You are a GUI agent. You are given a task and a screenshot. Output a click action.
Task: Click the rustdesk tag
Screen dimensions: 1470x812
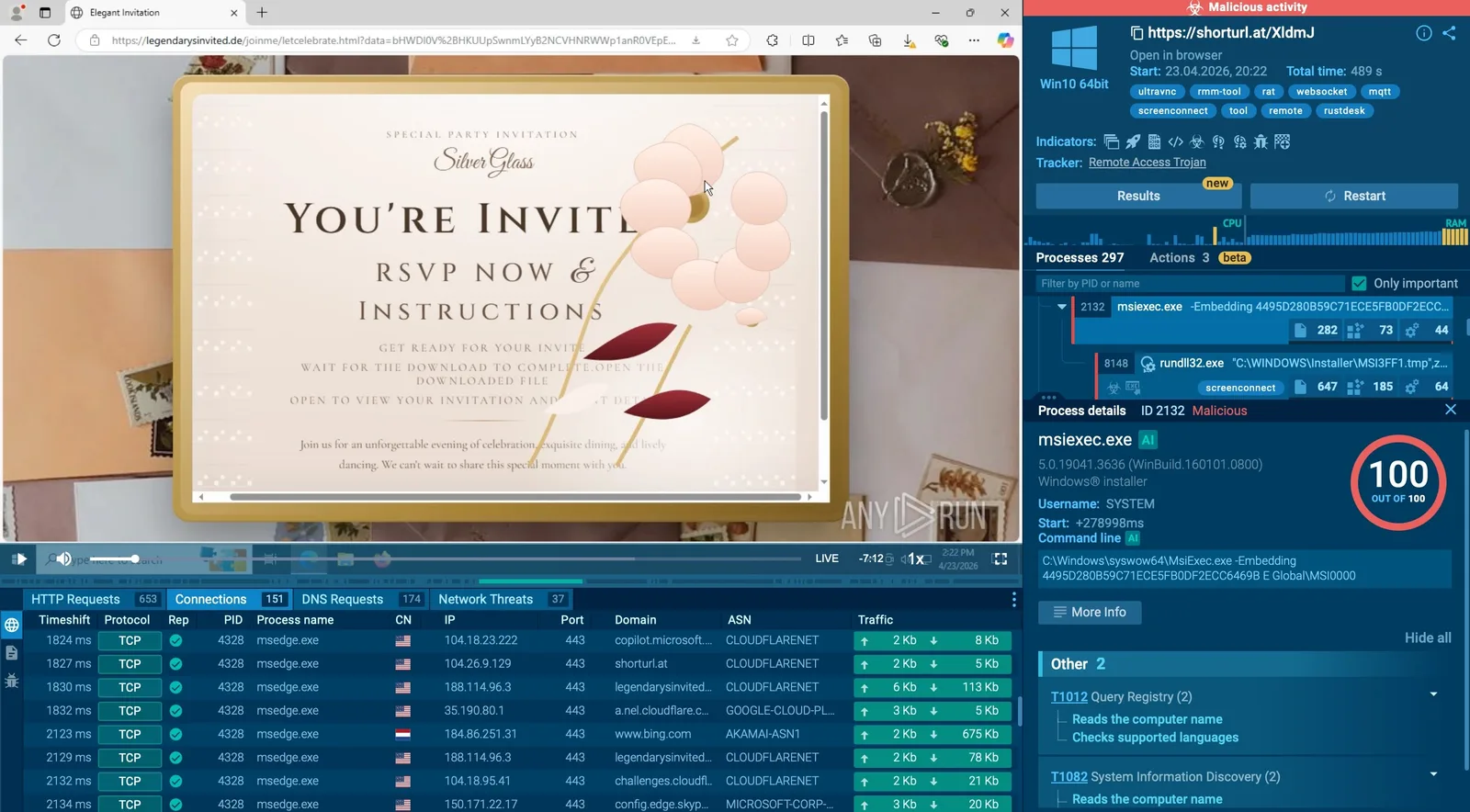(1344, 111)
